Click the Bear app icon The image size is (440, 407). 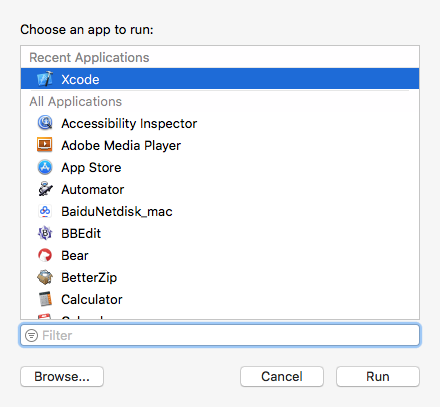point(45,255)
